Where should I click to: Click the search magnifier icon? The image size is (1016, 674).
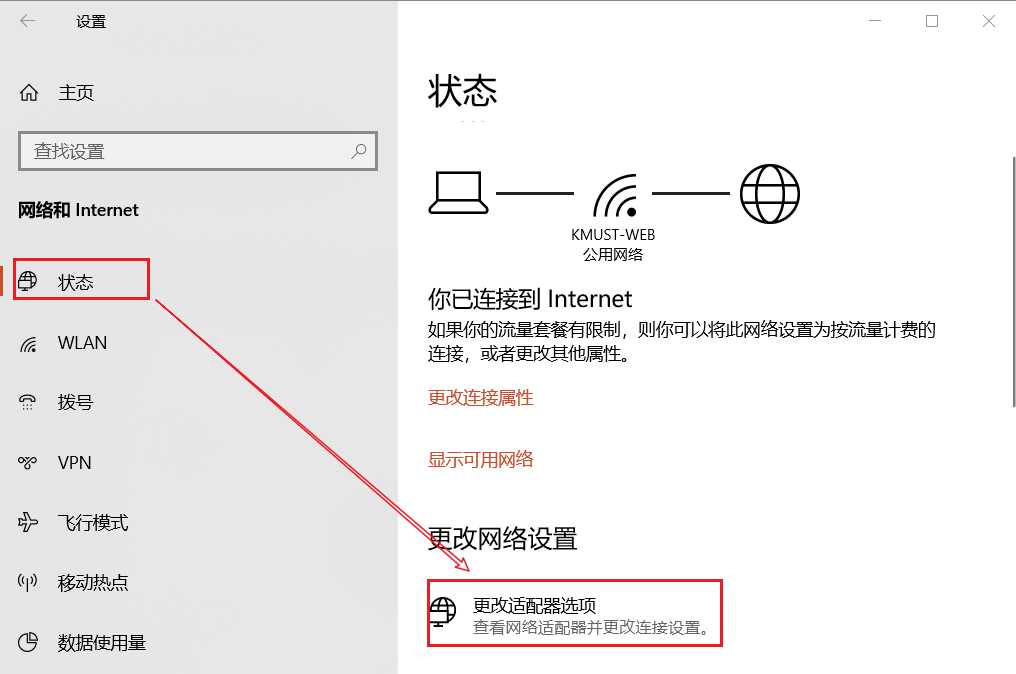click(358, 151)
